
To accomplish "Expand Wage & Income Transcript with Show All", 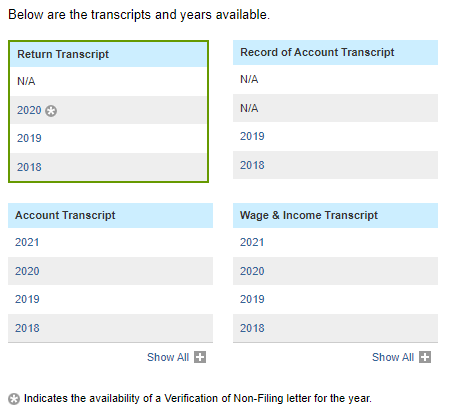I will point(393,357).
